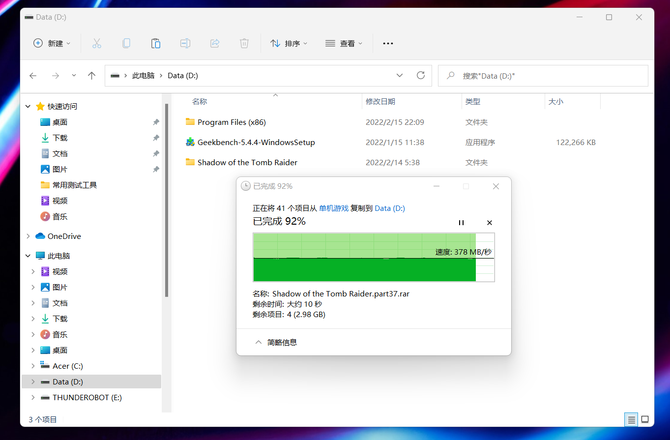Click the Cut scissors icon in toolbar

tap(97, 44)
